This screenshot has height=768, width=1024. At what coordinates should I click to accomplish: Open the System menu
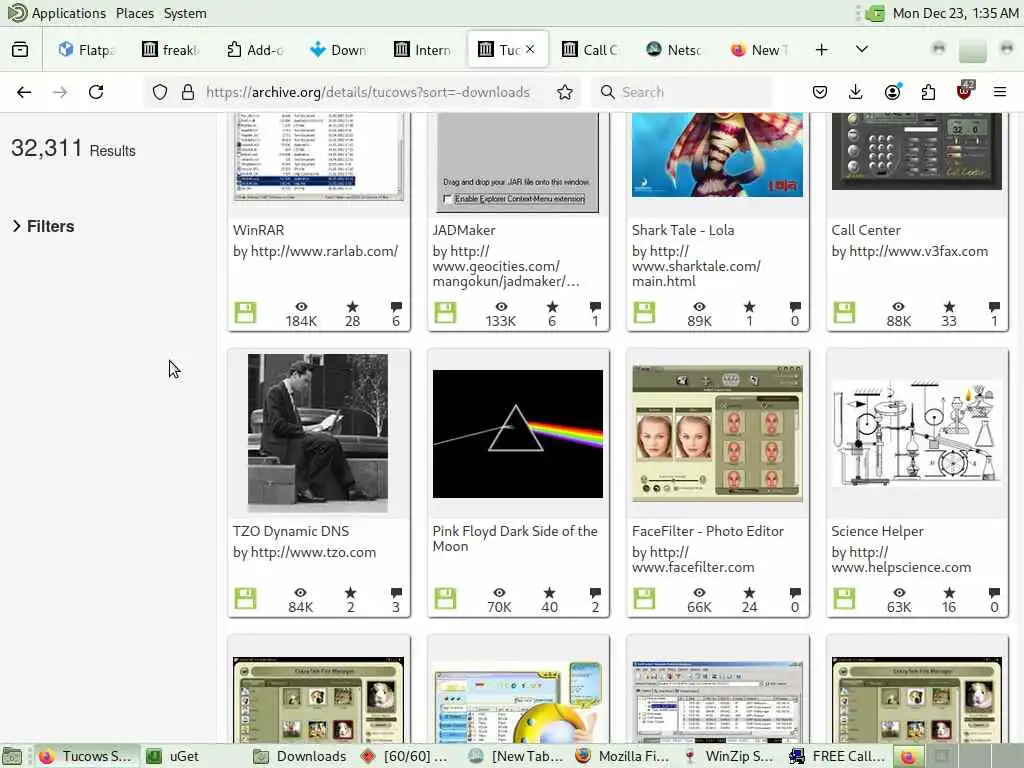pyautogui.click(x=185, y=13)
